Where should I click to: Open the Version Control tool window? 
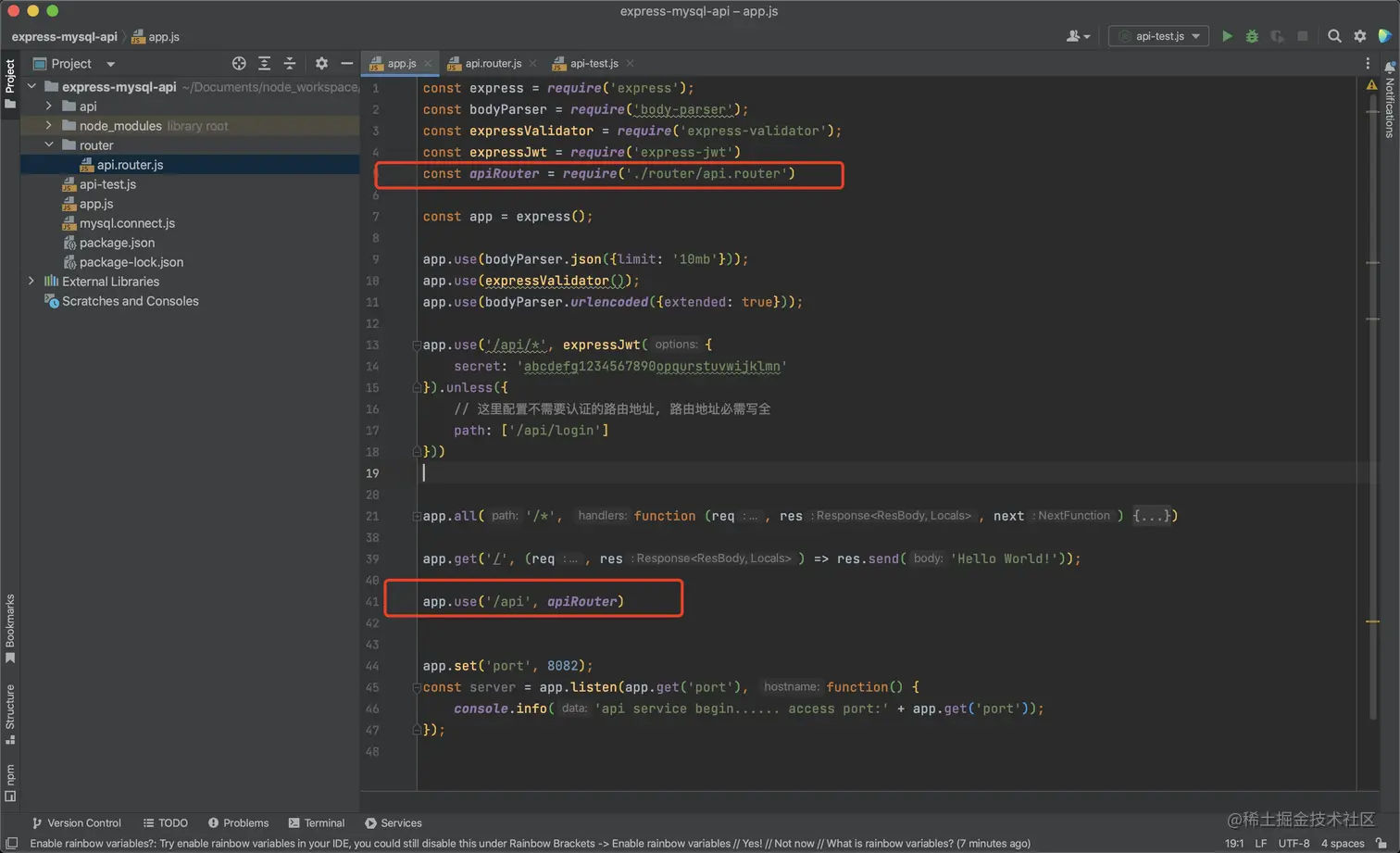point(77,822)
